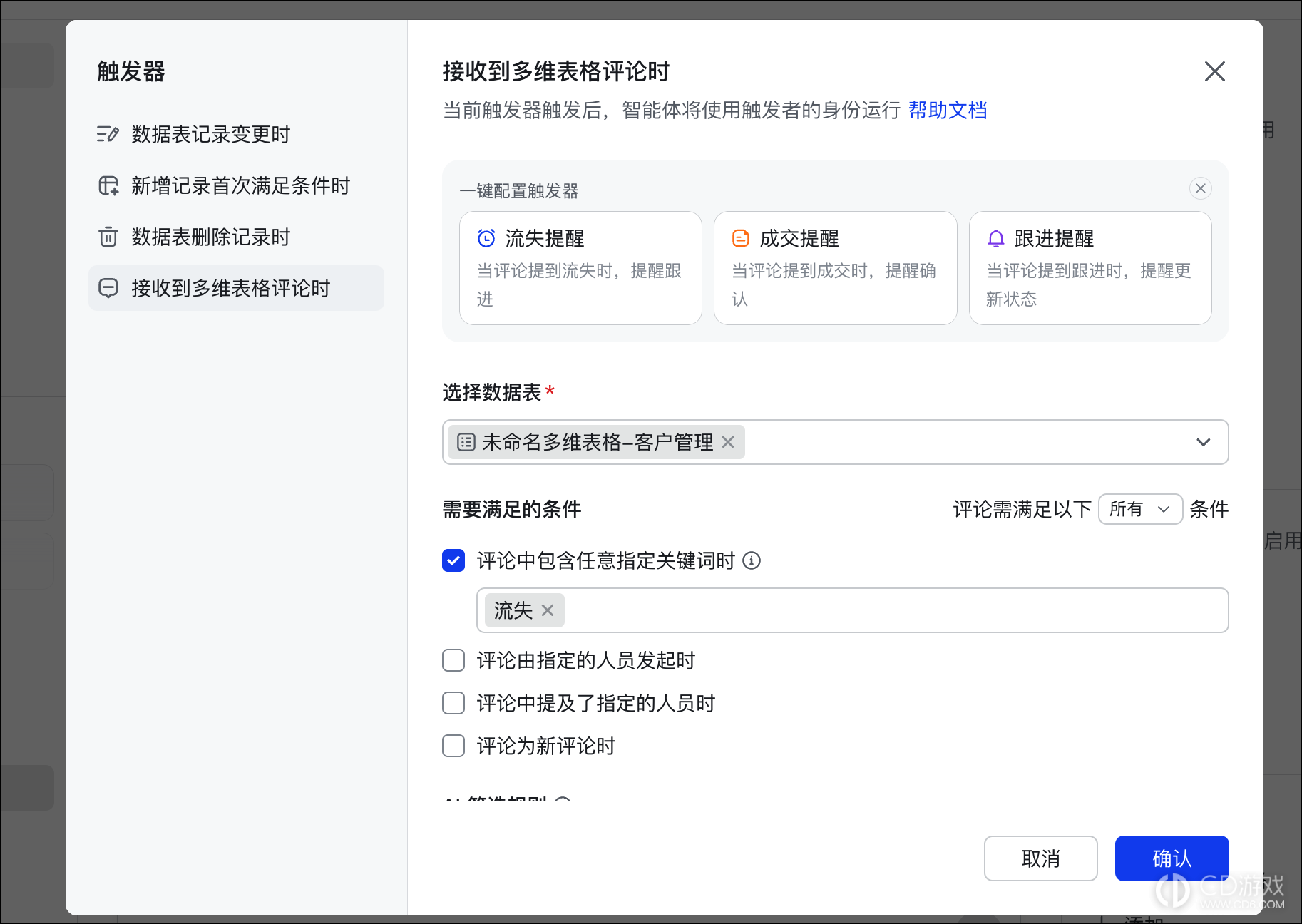Select the 数据表删除记录时 trigger
This screenshot has width=1302, height=924.
236,237
